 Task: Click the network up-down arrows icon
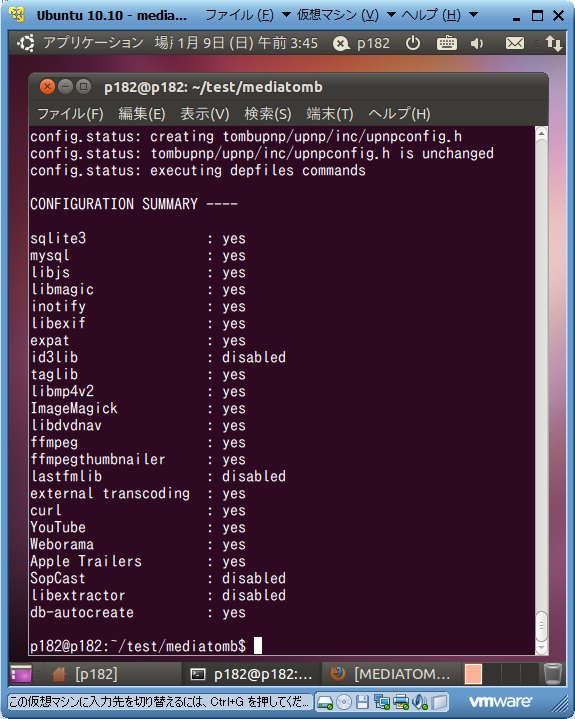coord(553,43)
